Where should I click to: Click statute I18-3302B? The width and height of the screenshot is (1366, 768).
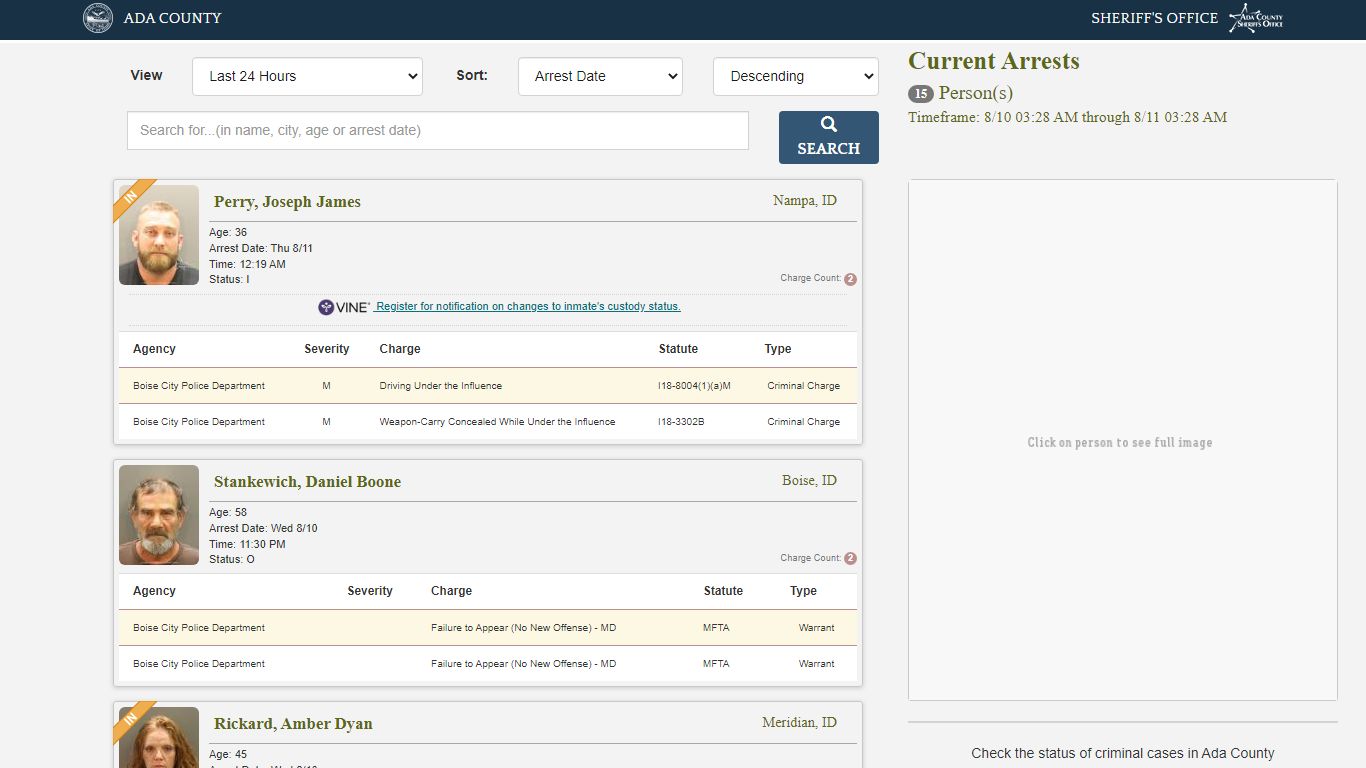point(681,422)
